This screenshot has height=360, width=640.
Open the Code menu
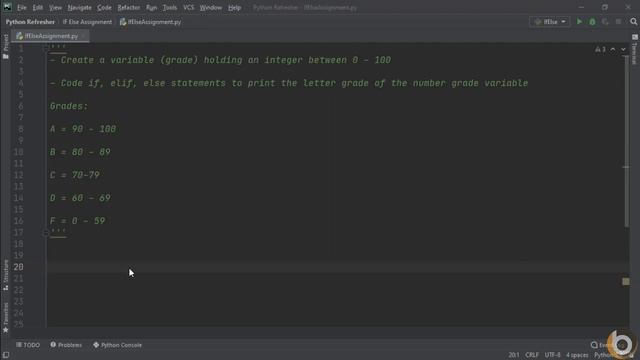pyautogui.click(x=104, y=8)
